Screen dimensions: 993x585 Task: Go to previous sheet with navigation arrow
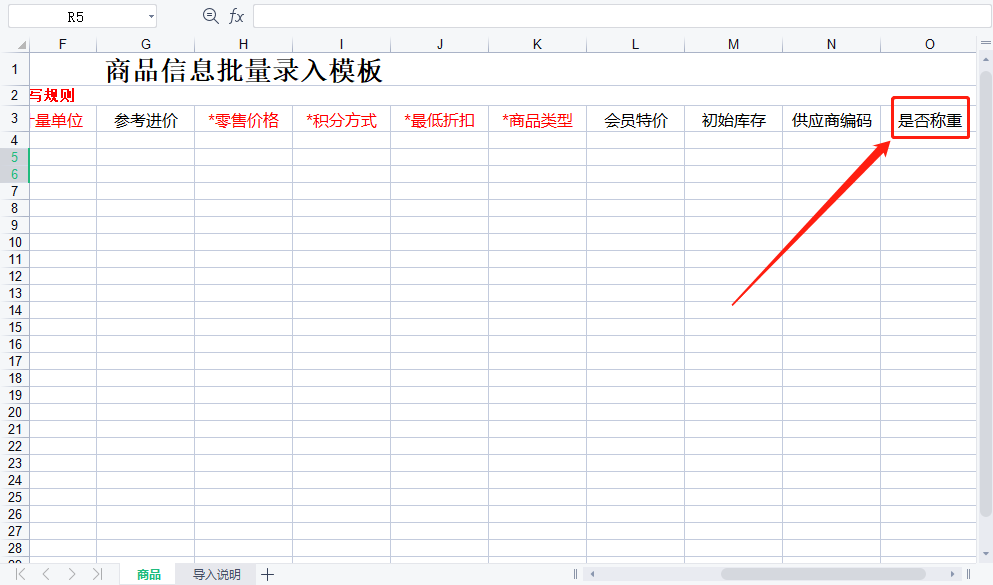(x=46, y=574)
